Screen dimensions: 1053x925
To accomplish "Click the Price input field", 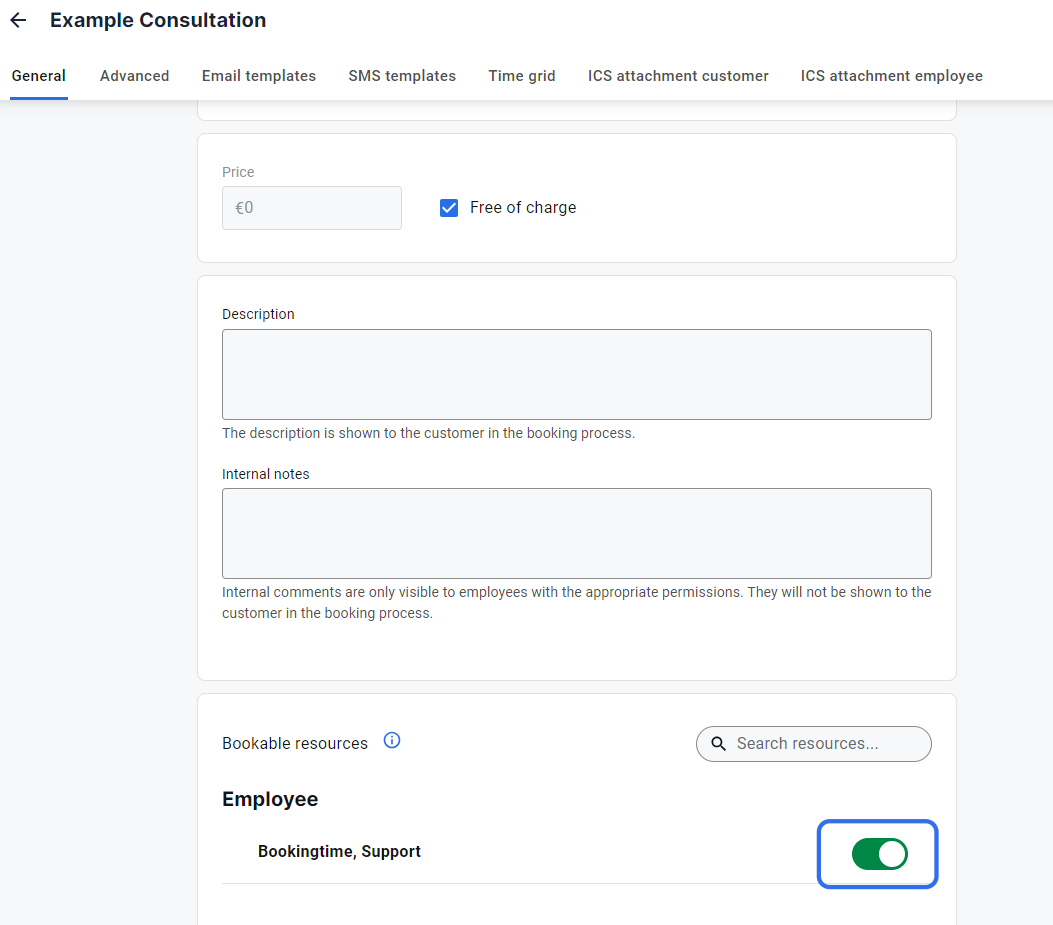I will 312,208.
